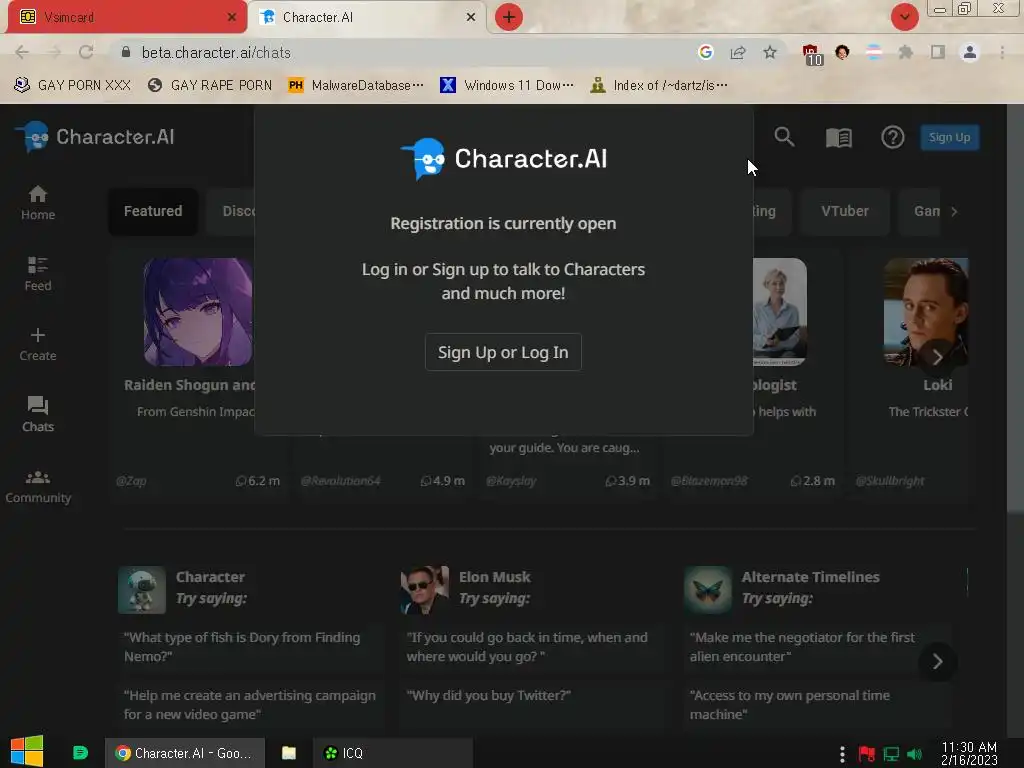Click Create plus icon in sidebar

coord(38,344)
